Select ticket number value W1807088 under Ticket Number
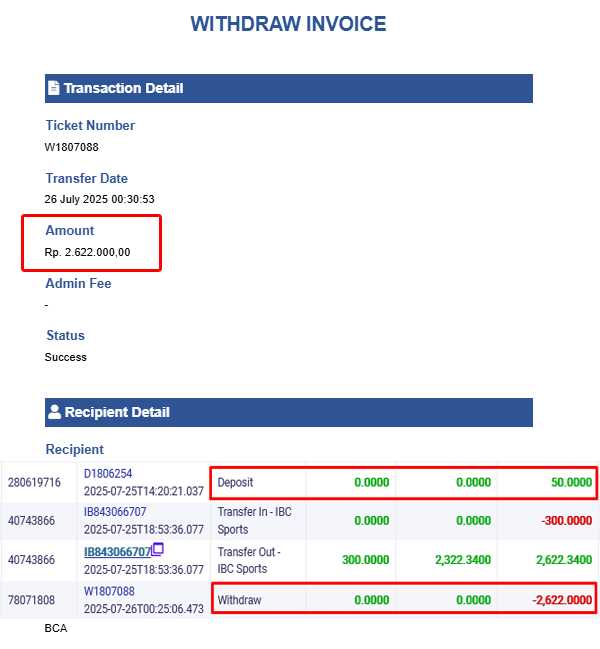Image resolution: width=600 pixels, height=649 pixels. (x=72, y=147)
